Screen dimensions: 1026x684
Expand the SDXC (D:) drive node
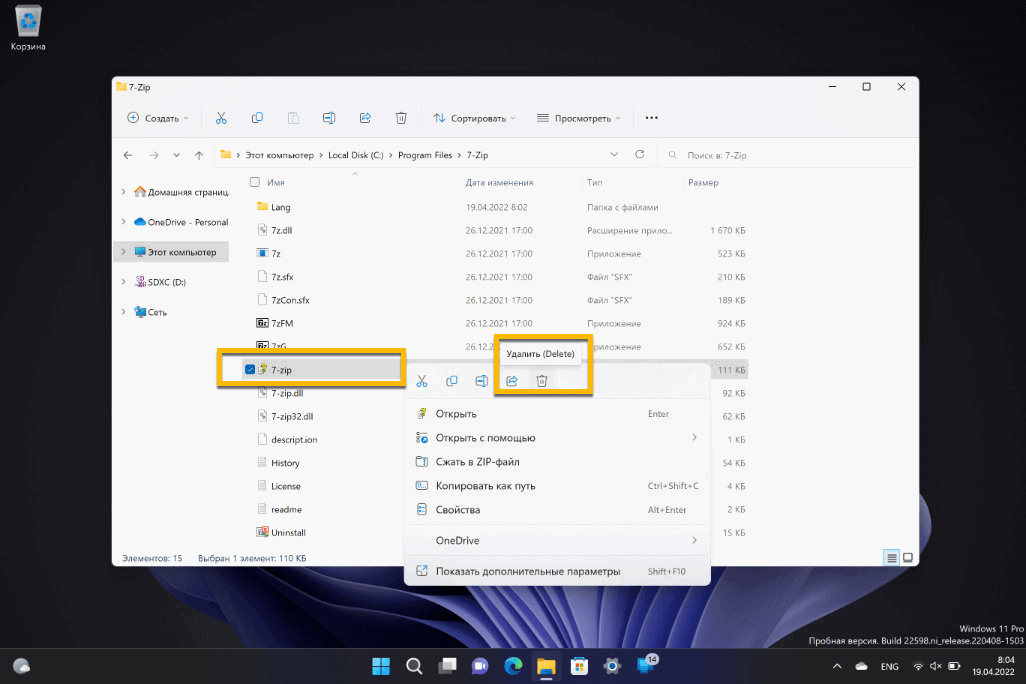[x=123, y=282]
